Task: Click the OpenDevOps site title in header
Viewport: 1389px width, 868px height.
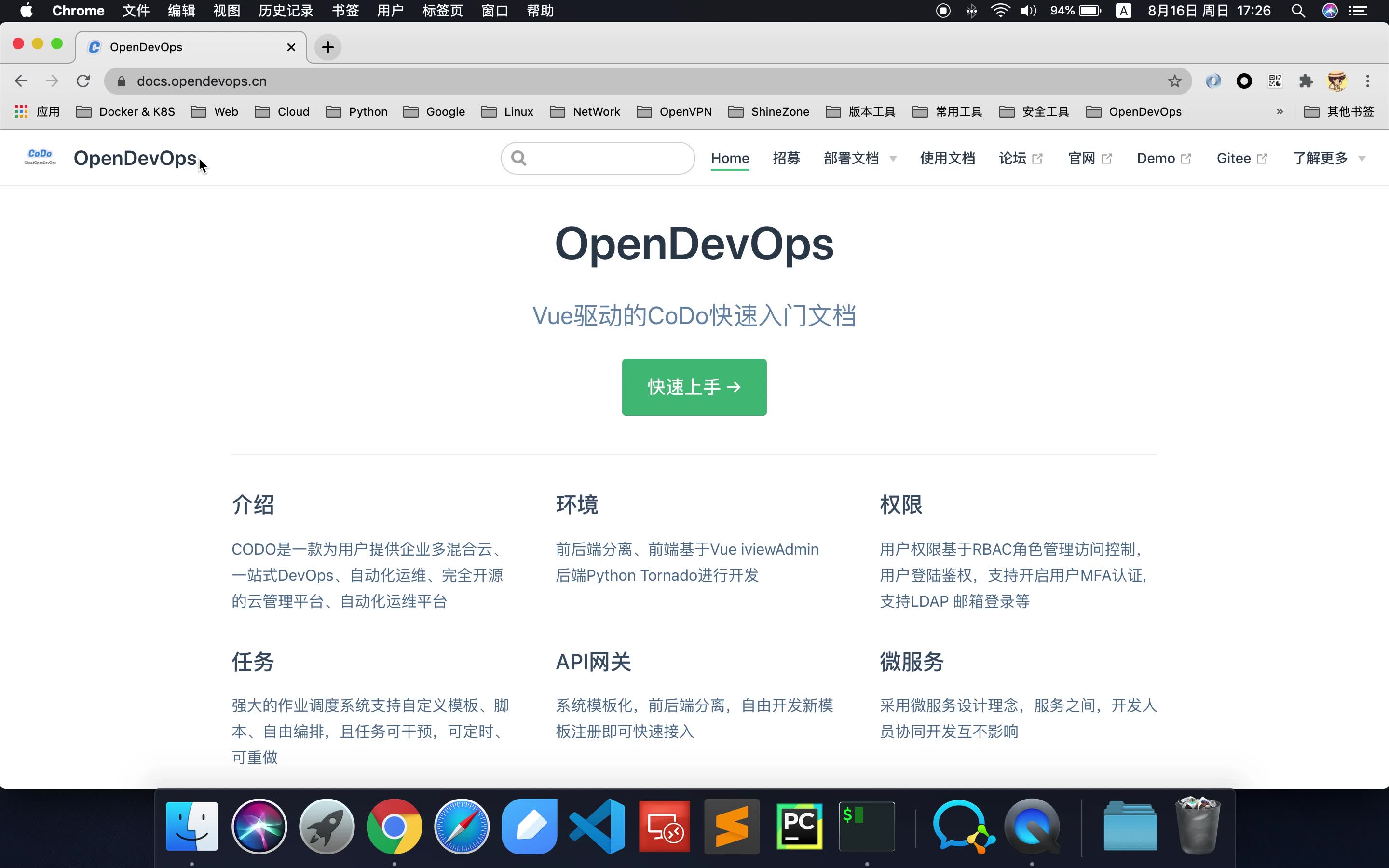Action: point(135,159)
